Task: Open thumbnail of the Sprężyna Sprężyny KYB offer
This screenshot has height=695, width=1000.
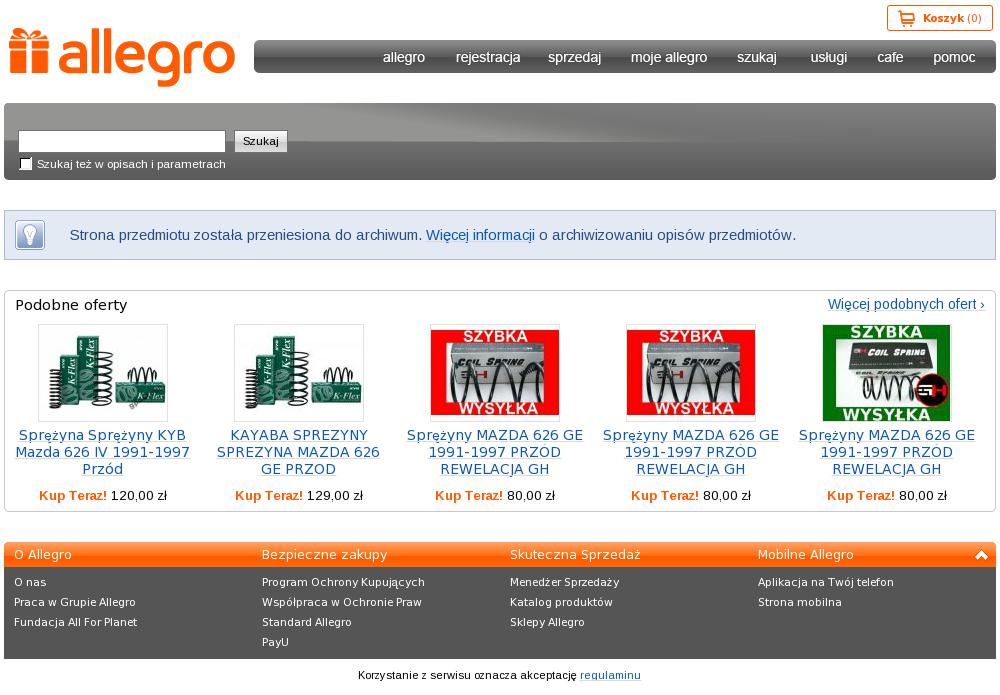Action: coord(103,373)
